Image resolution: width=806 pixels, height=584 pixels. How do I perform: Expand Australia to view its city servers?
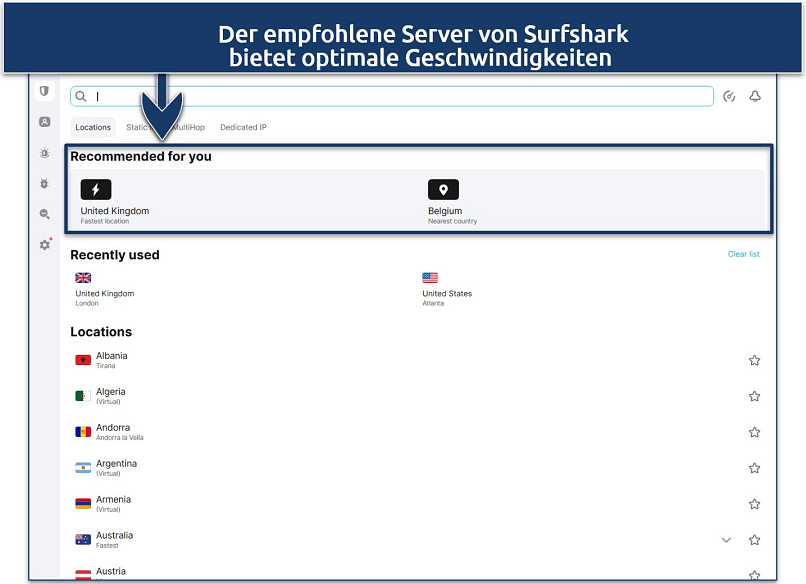click(726, 539)
